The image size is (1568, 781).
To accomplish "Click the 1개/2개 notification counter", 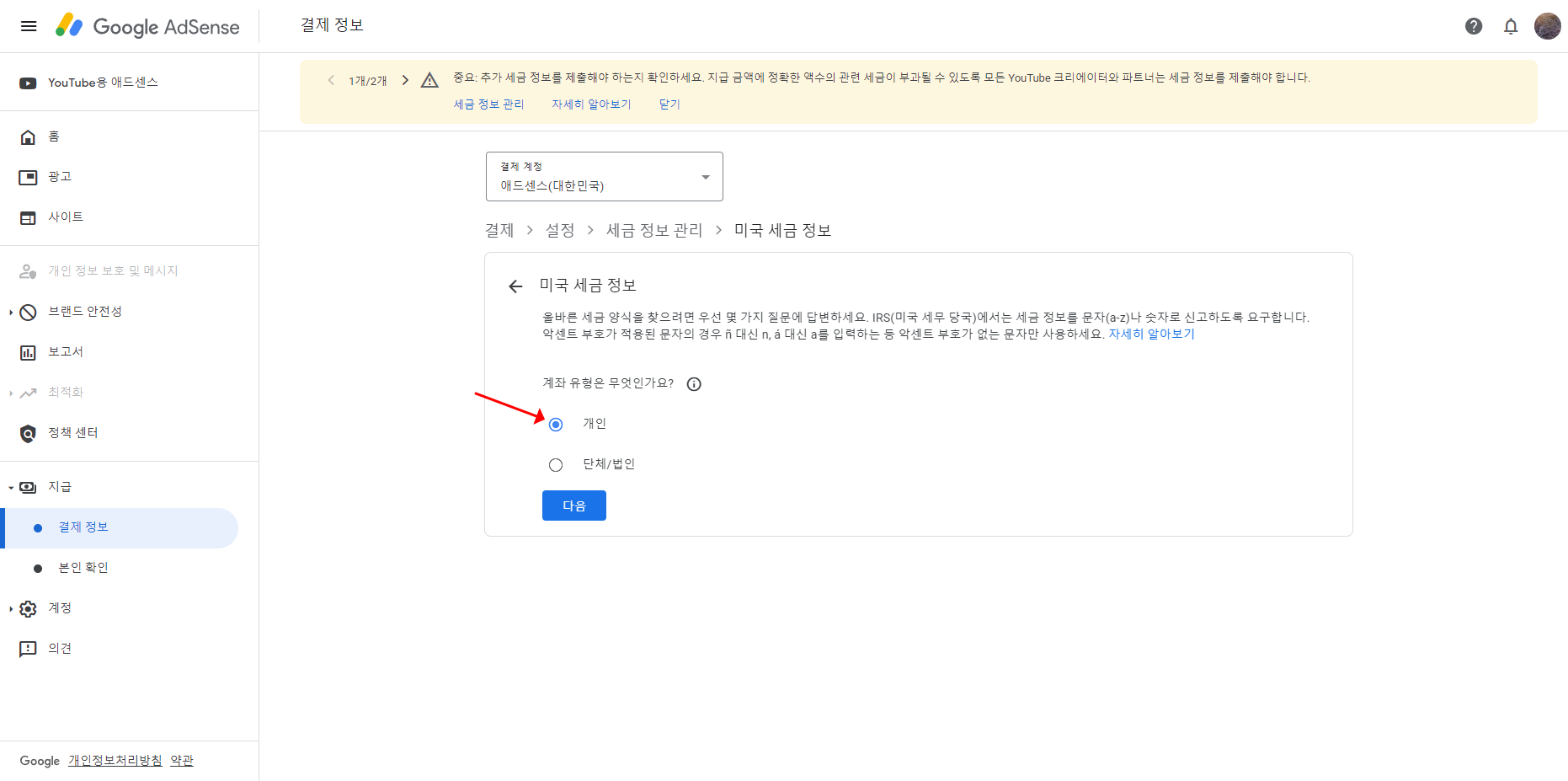I will click(x=368, y=81).
